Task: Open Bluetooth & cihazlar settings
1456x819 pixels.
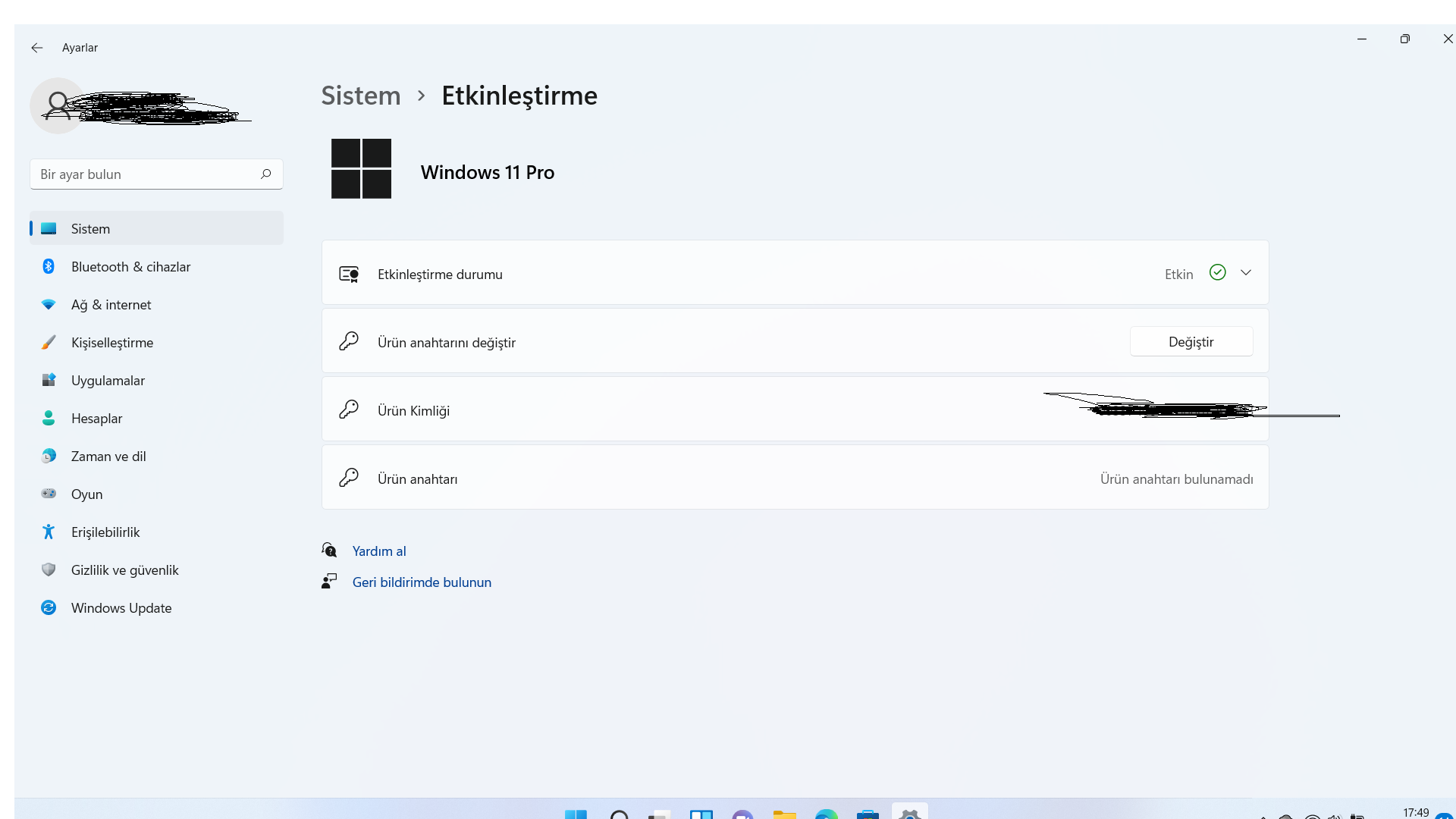Action: point(130,267)
